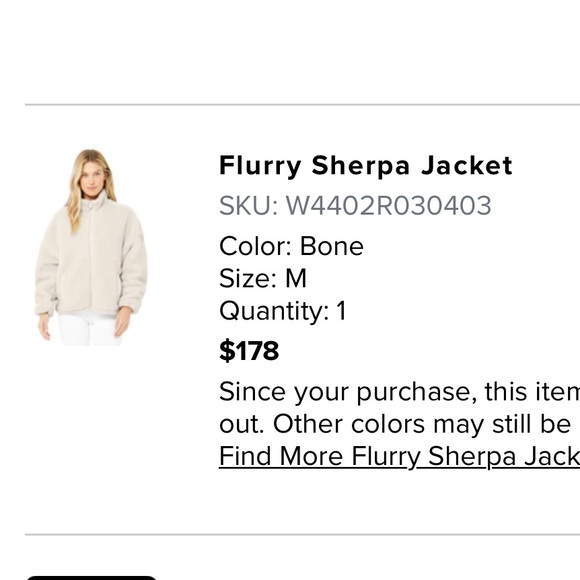Click the Color: Bone label

[291, 246]
